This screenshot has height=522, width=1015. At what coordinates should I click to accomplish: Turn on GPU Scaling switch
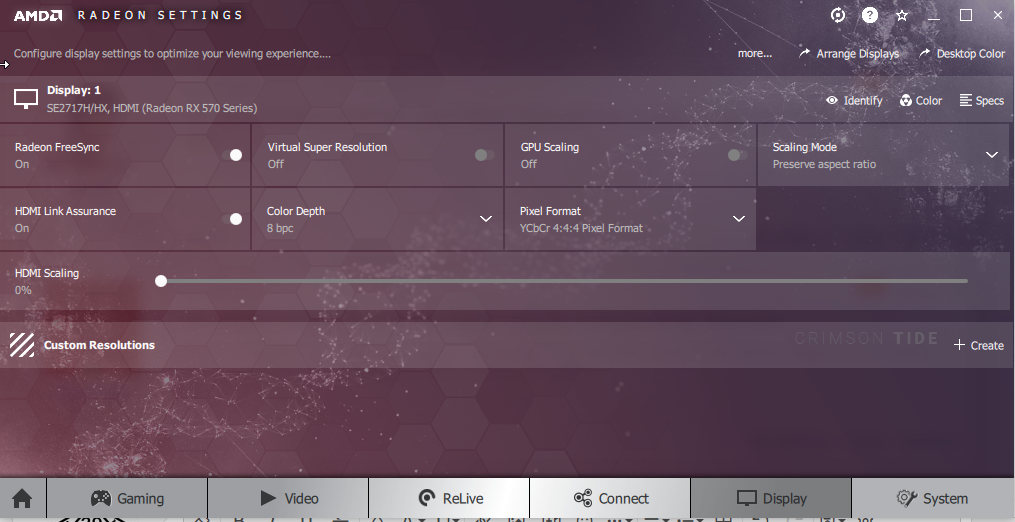point(737,155)
